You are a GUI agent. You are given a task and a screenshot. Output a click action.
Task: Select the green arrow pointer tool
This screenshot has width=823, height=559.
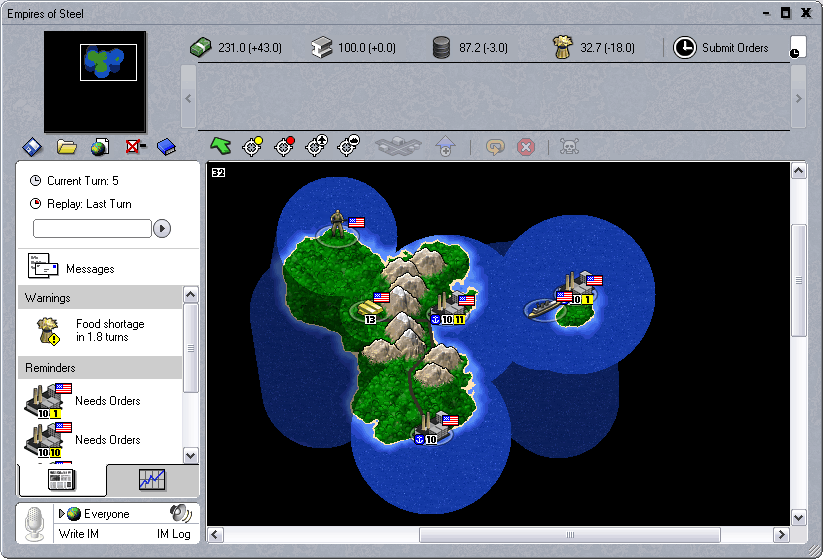tap(220, 146)
